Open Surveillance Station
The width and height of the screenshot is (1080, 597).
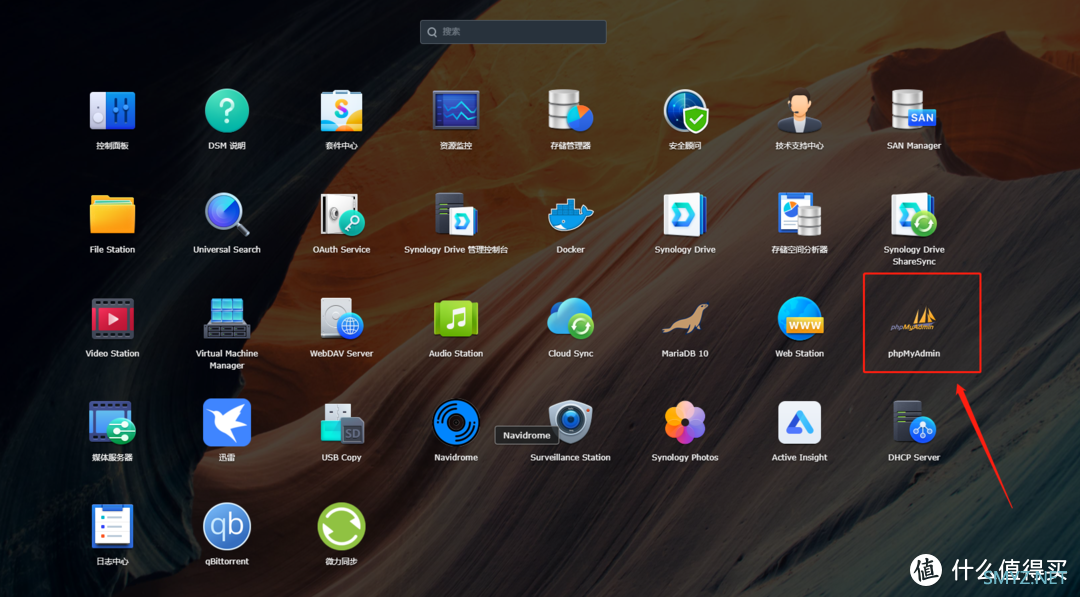(570, 423)
